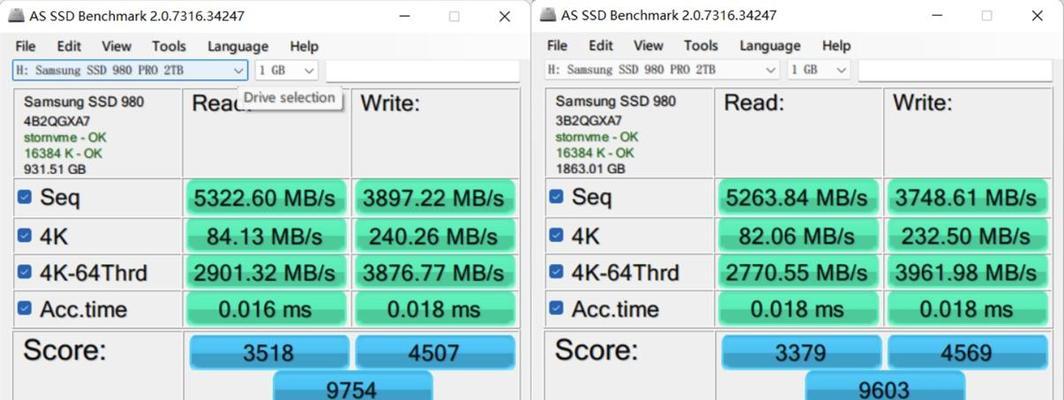Select Seq write result 3748.61 MB/s
Screen dimensions: 1064x400
(x=966, y=198)
